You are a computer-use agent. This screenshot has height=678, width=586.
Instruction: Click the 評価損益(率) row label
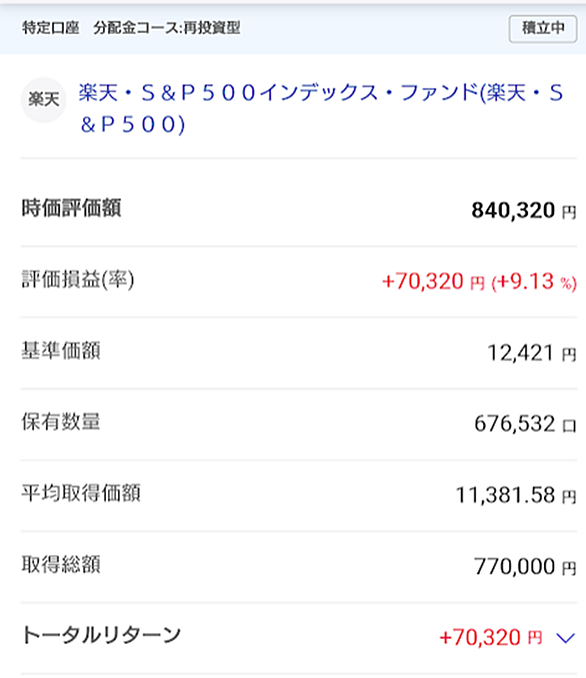[78, 280]
